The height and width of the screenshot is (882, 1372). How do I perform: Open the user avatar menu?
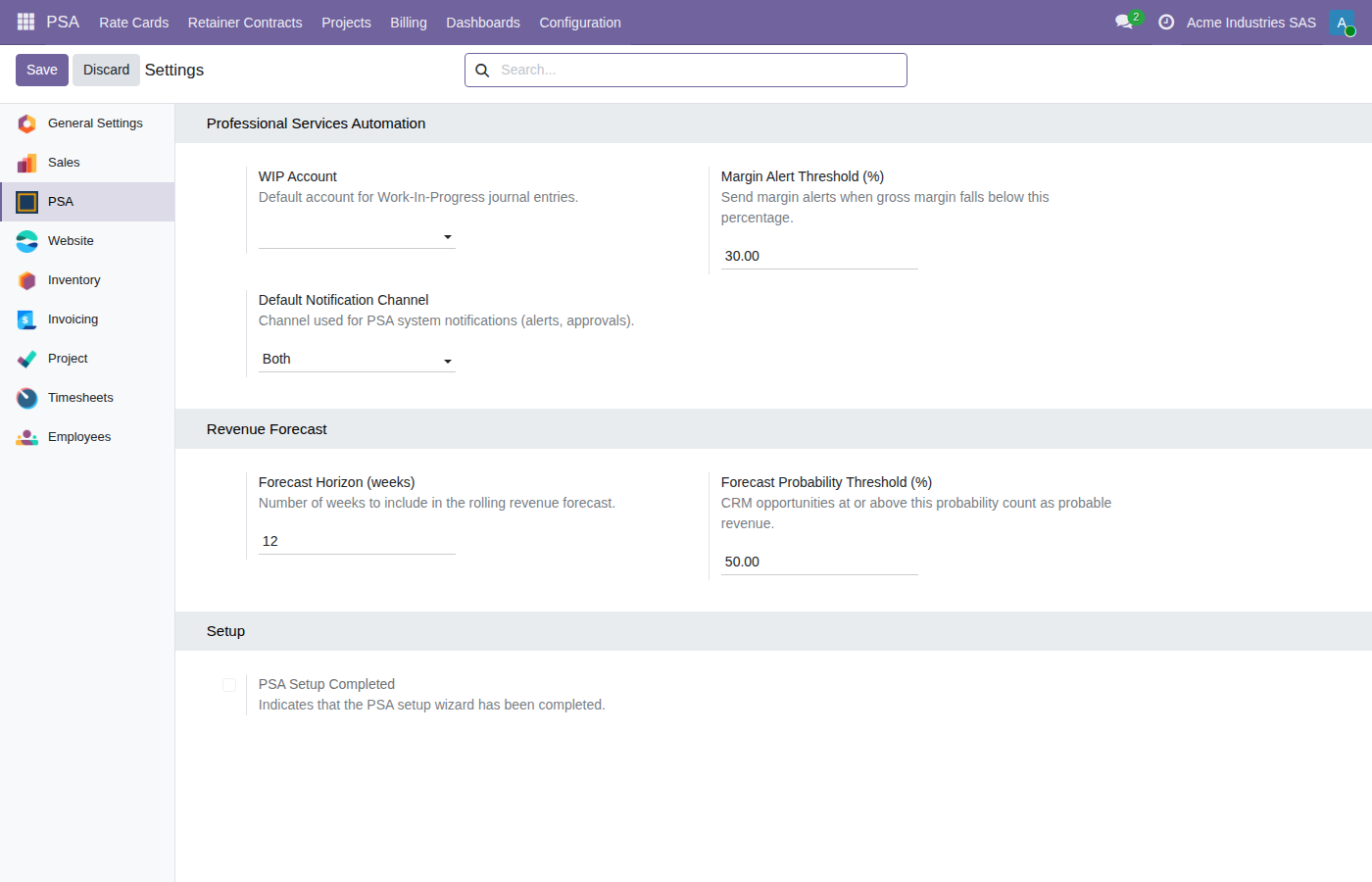(1342, 23)
